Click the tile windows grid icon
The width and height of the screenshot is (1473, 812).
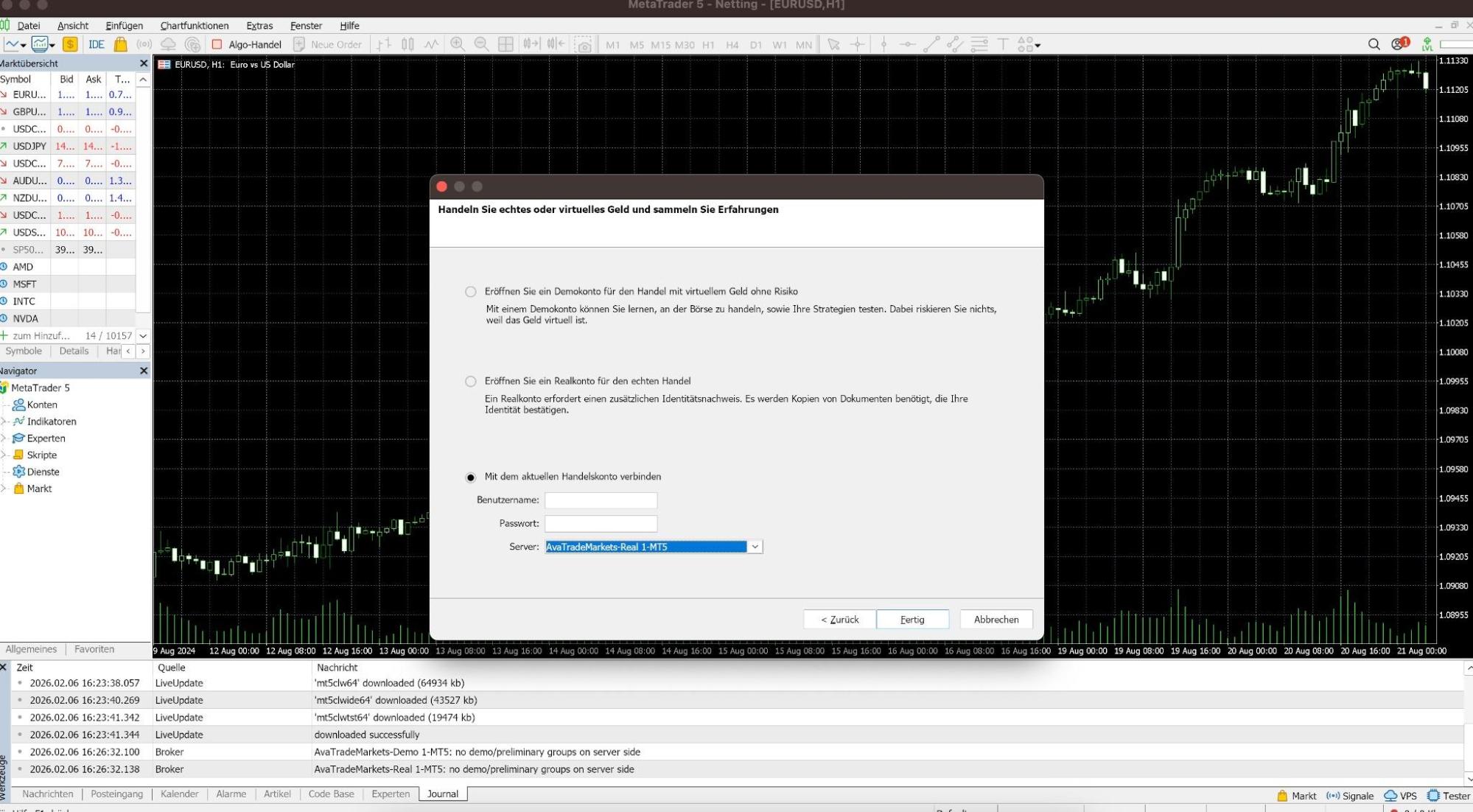tap(505, 44)
